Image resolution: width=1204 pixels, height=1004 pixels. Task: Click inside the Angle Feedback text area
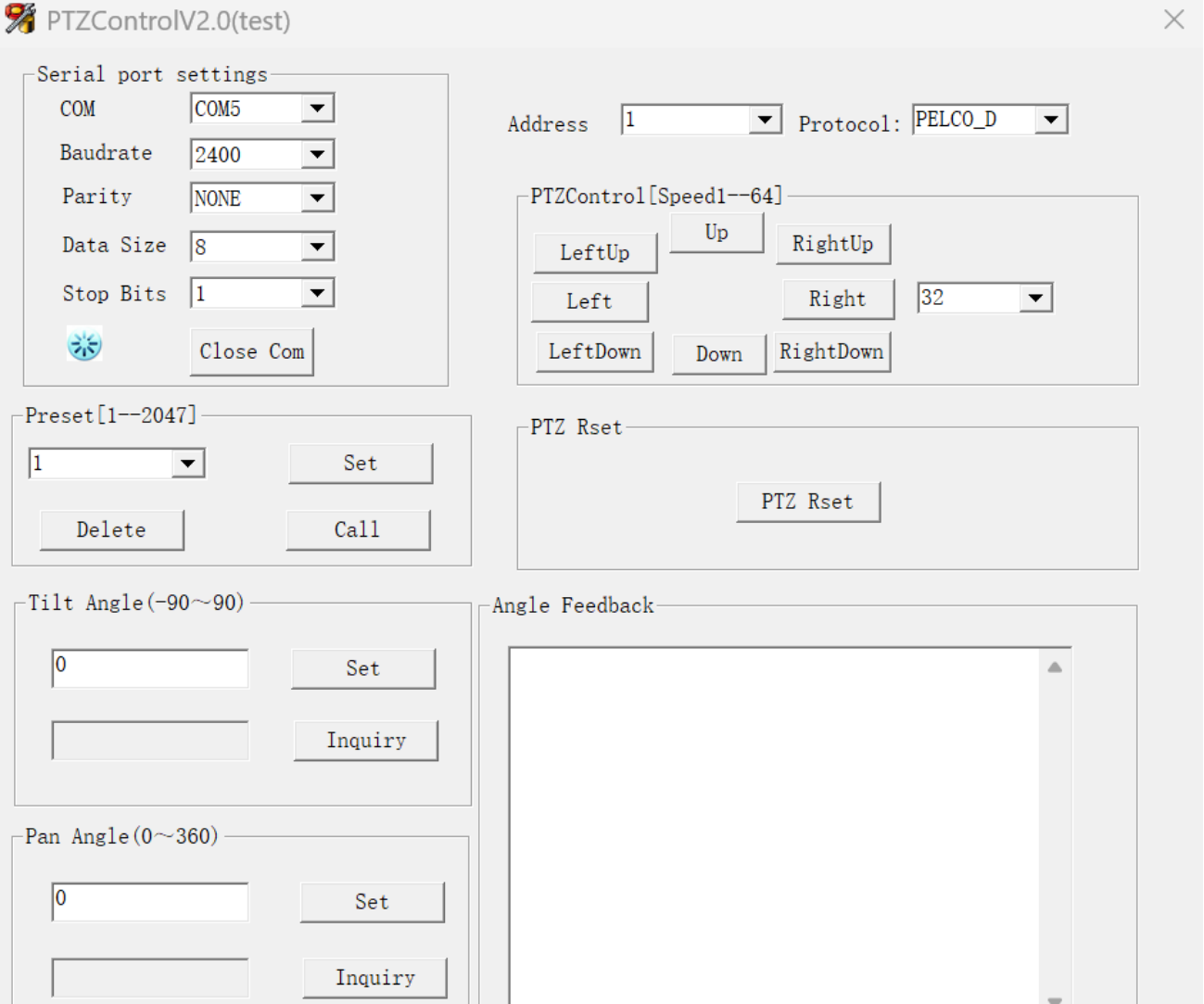pyautogui.click(x=775, y=825)
